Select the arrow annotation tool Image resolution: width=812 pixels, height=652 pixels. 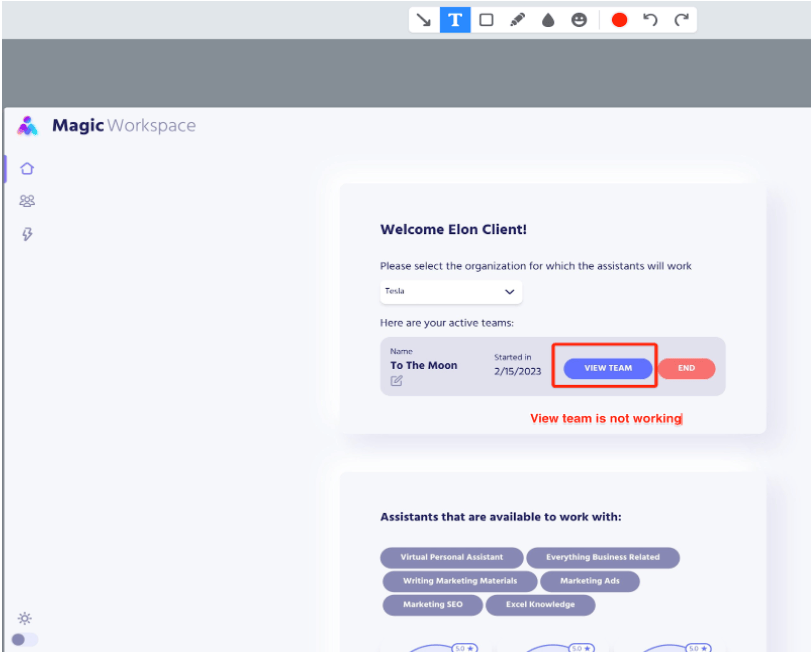[424, 20]
